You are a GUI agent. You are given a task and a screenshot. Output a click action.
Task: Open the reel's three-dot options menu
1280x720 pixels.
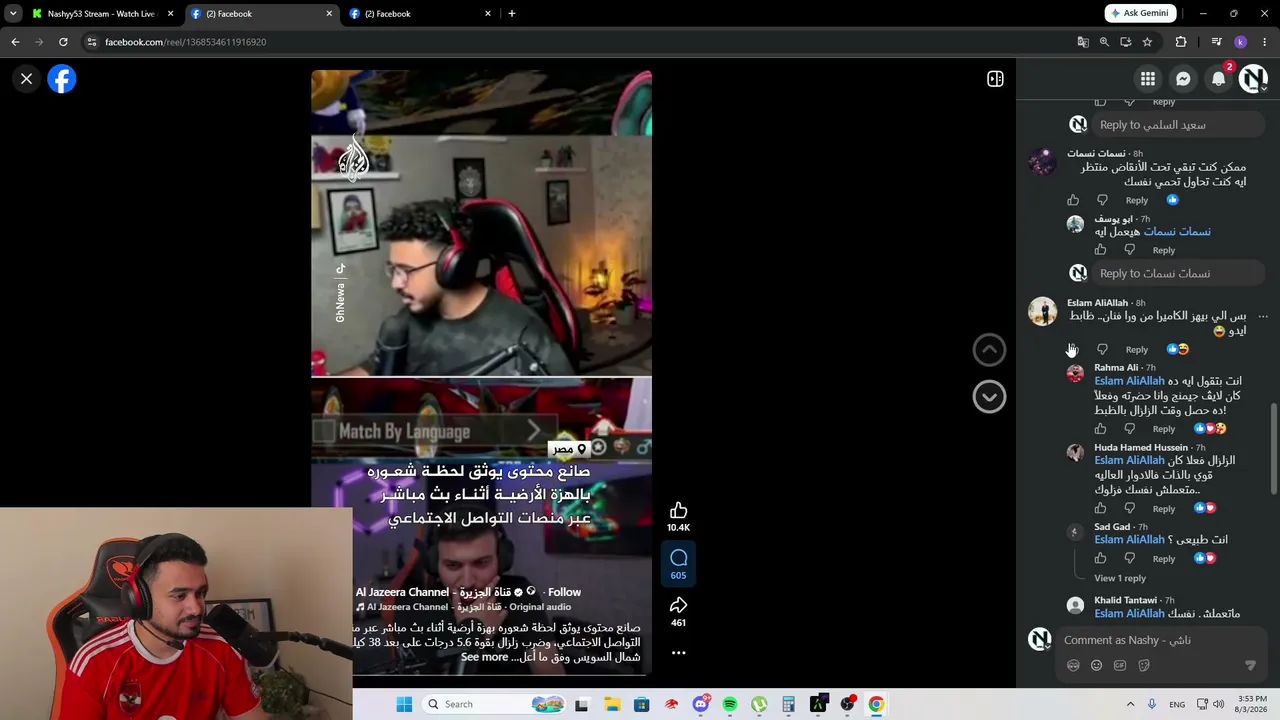[678, 653]
